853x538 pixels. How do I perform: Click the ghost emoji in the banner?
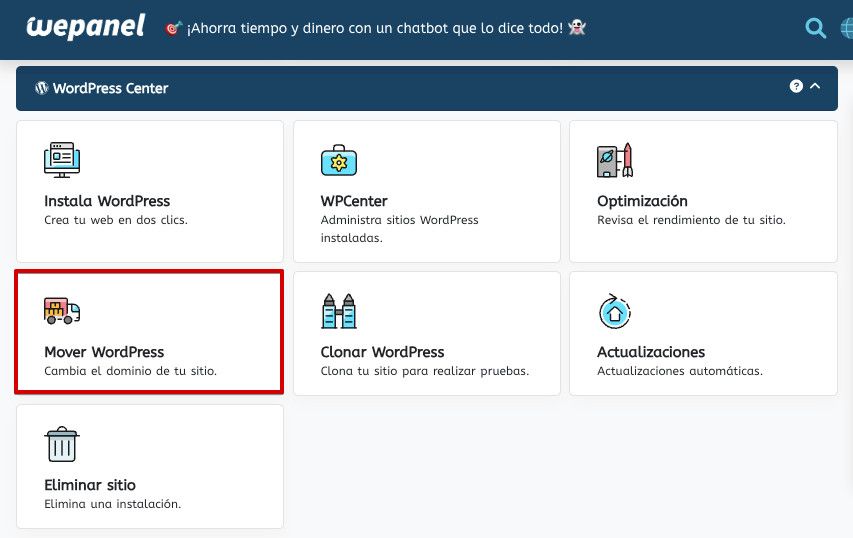(x=577, y=27)
